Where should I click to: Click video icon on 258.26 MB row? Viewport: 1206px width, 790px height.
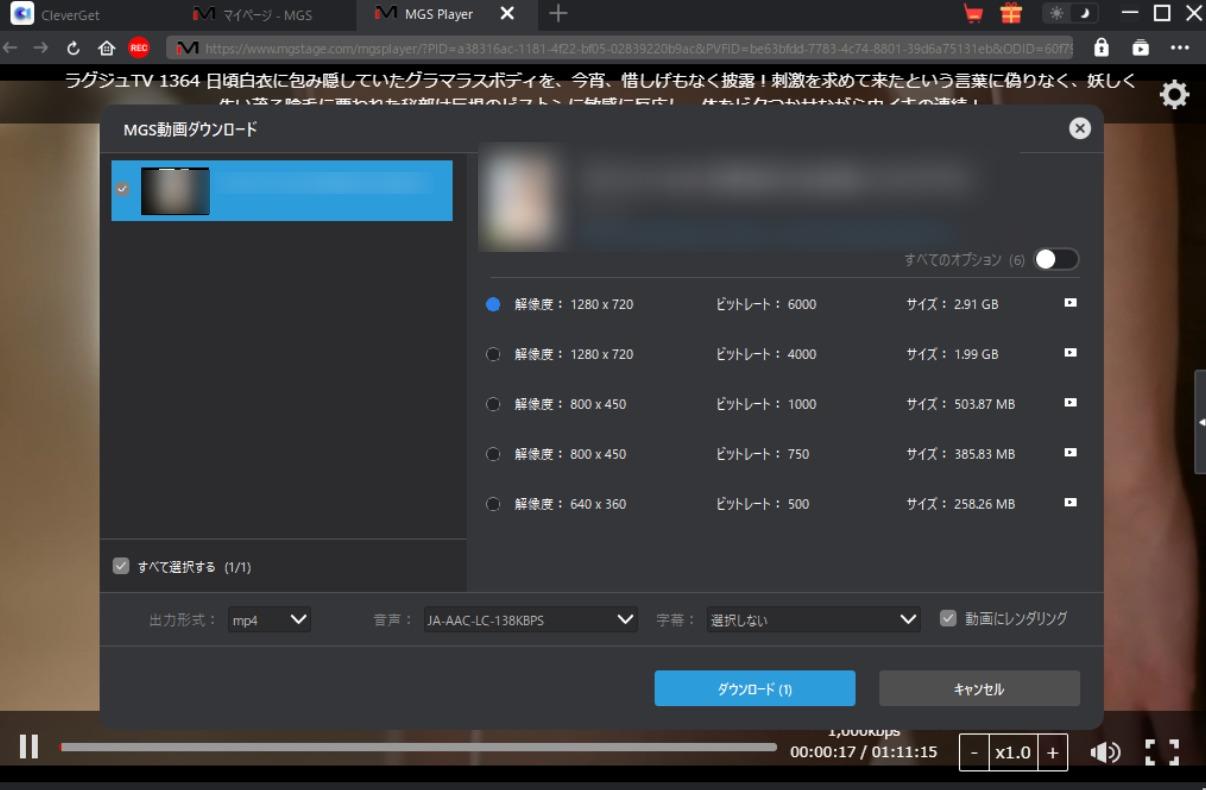[x=1070, y=502]
